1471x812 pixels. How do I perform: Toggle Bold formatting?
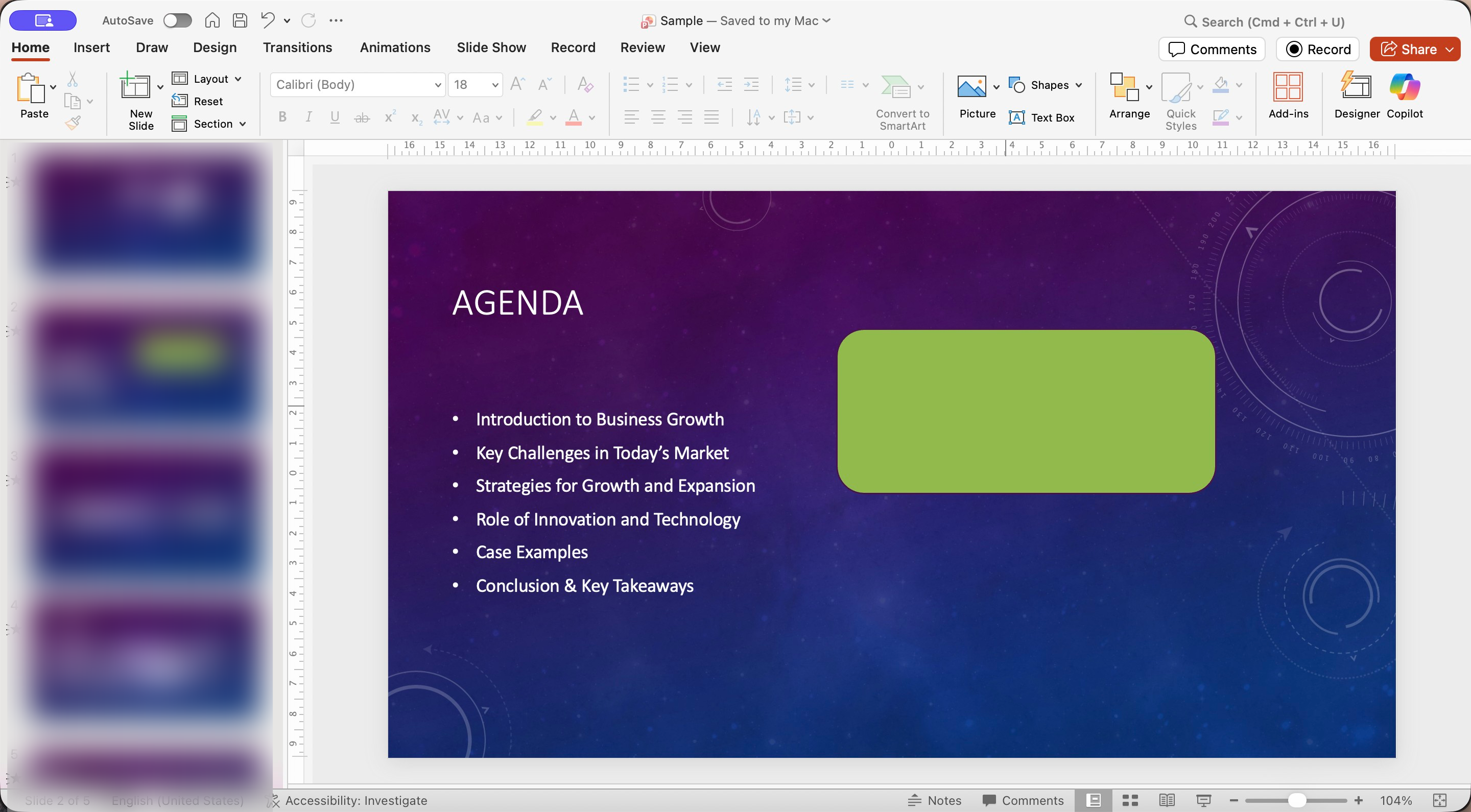(282, 117)
